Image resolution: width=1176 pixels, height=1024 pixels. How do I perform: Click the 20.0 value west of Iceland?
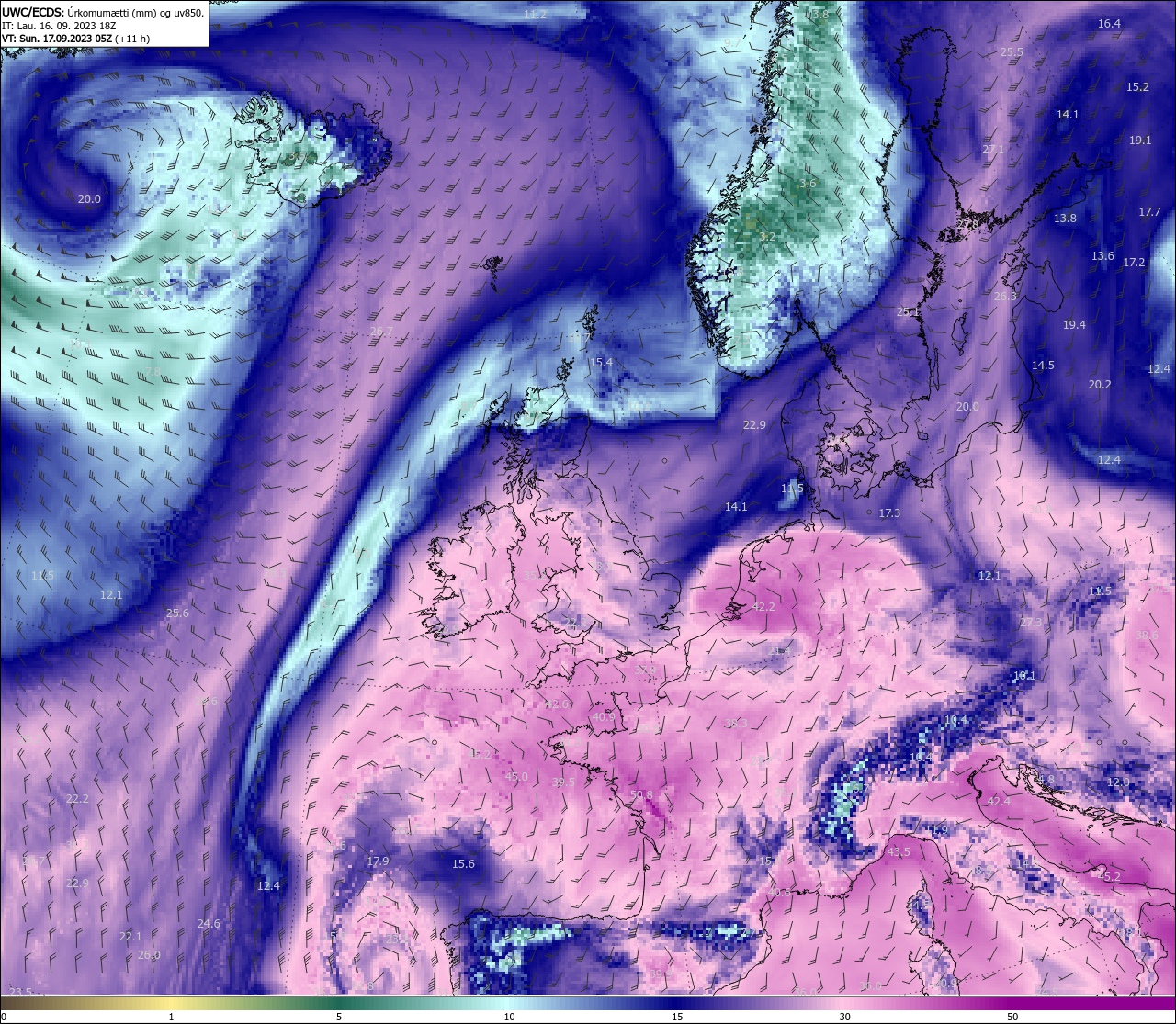[x=89, y=198]
